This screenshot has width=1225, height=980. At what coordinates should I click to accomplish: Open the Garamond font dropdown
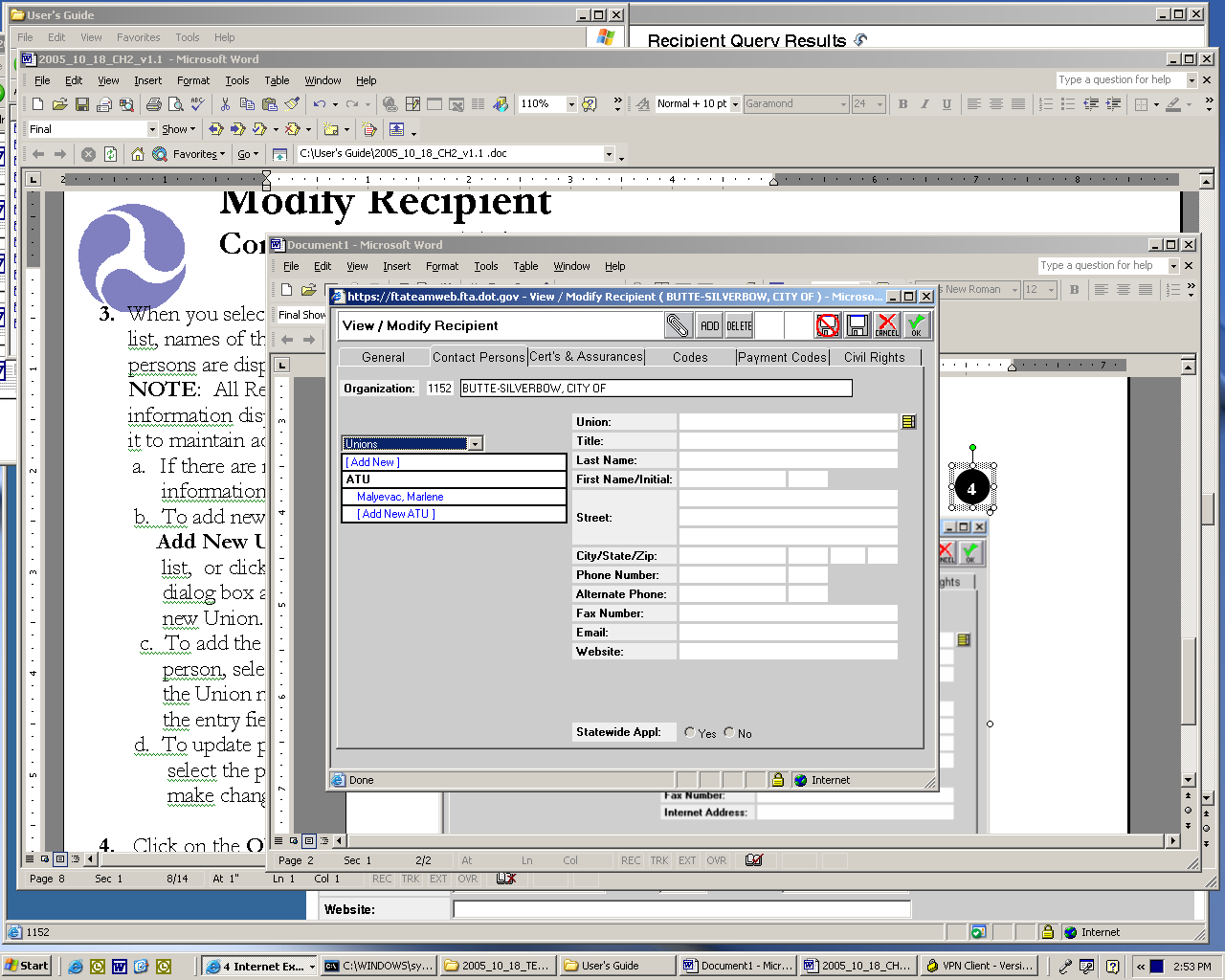tap(843, 103)
